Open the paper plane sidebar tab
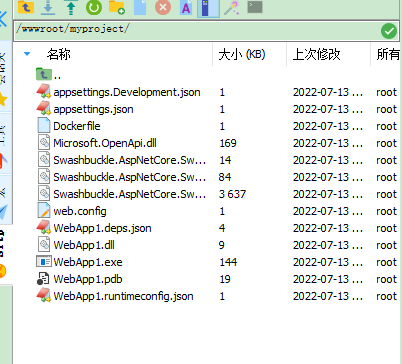Screen dimensions: 402x364 (4, 211)
